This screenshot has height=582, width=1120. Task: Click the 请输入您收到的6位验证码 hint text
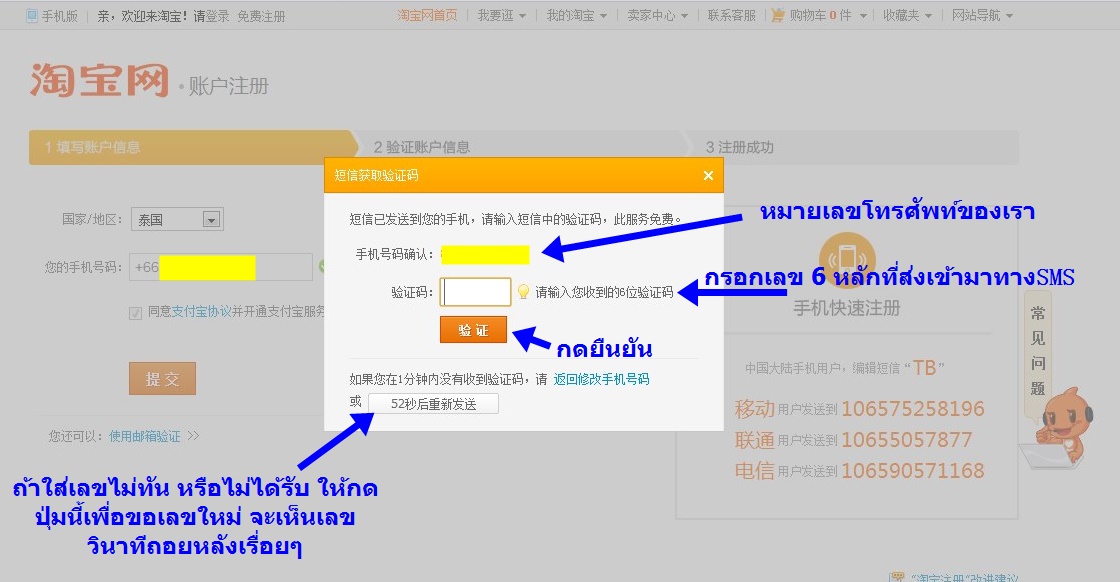coord(604,292)
